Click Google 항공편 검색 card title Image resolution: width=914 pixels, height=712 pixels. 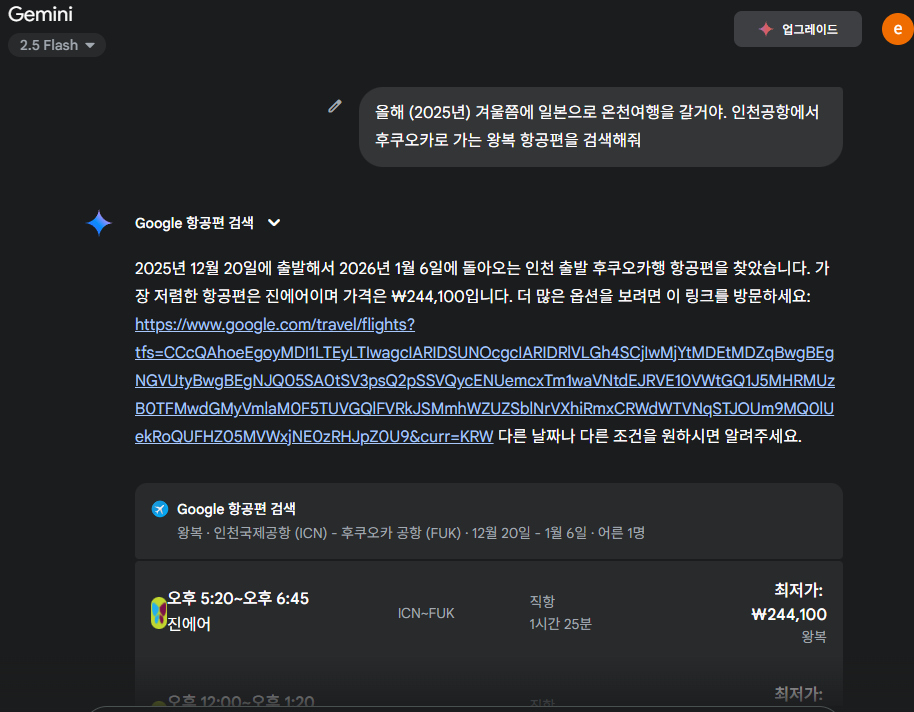[x=236, y=509]
